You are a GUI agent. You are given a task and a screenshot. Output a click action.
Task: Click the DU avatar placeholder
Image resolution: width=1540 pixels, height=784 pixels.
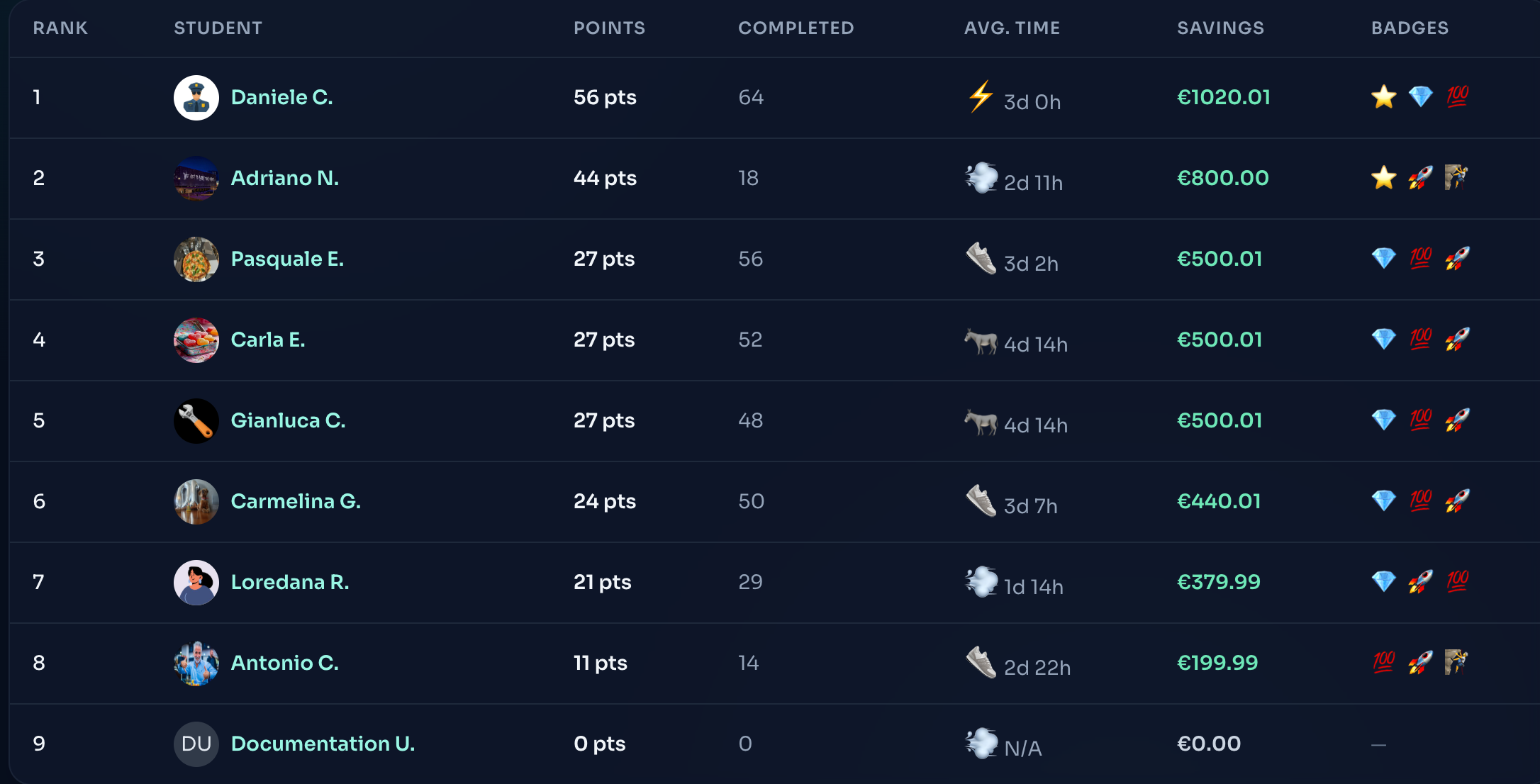tap(196, 744)
